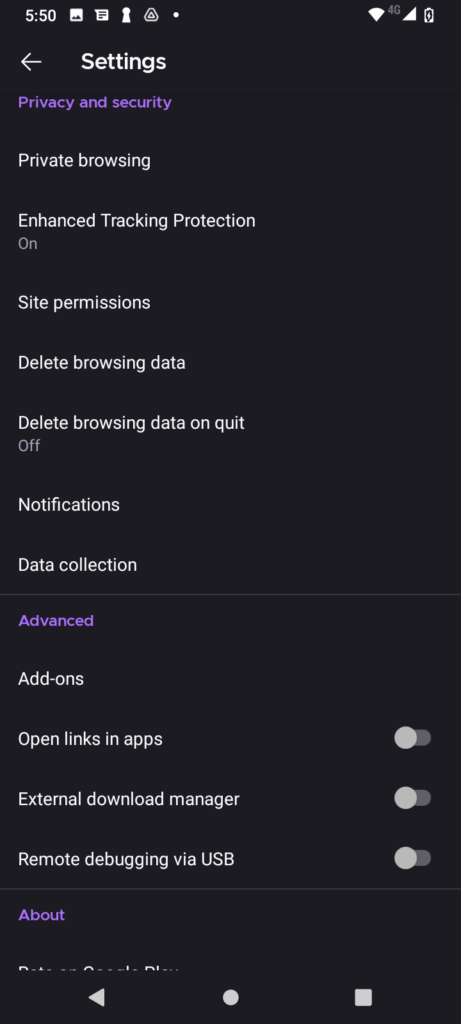Tap the keyhole notification icon in status bar

(126, 15)
